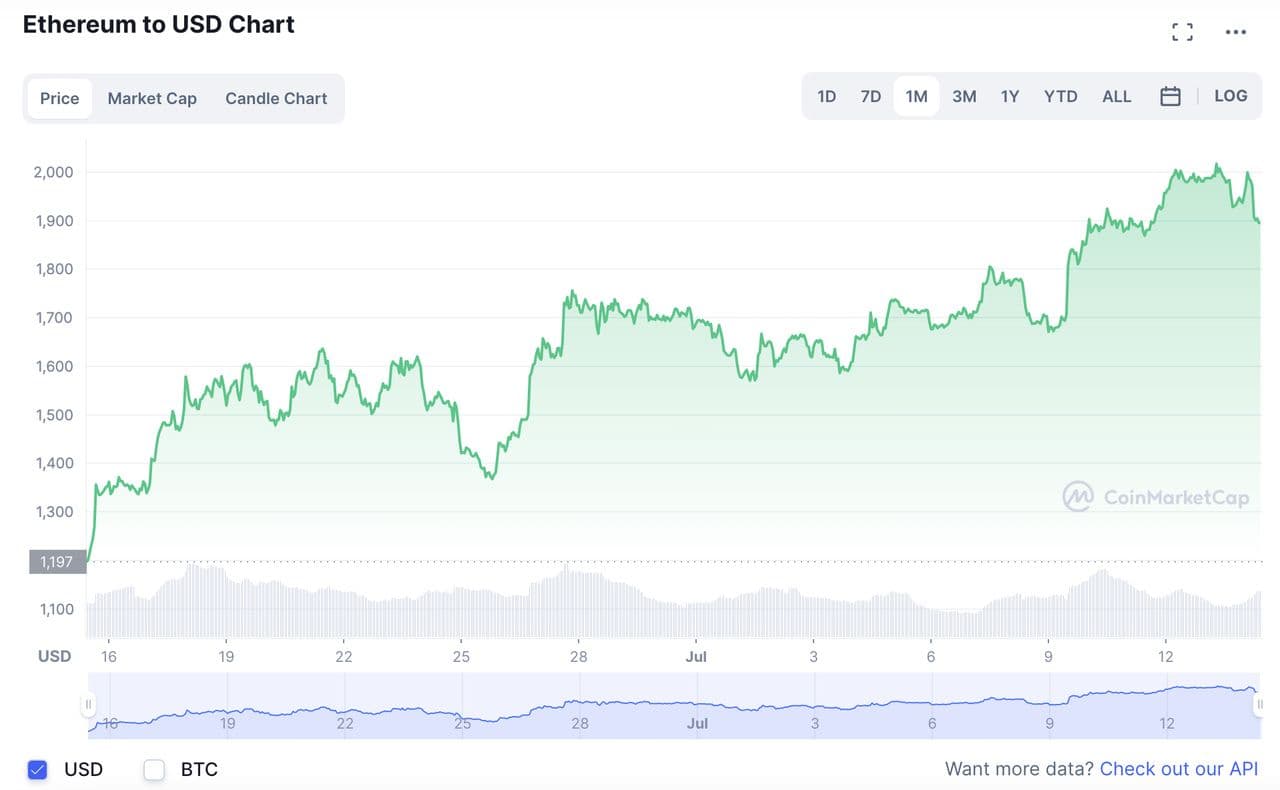Open the calendar date range picker
Viewport: 1280px width, 790px height.
click(x=1170, y=96)
